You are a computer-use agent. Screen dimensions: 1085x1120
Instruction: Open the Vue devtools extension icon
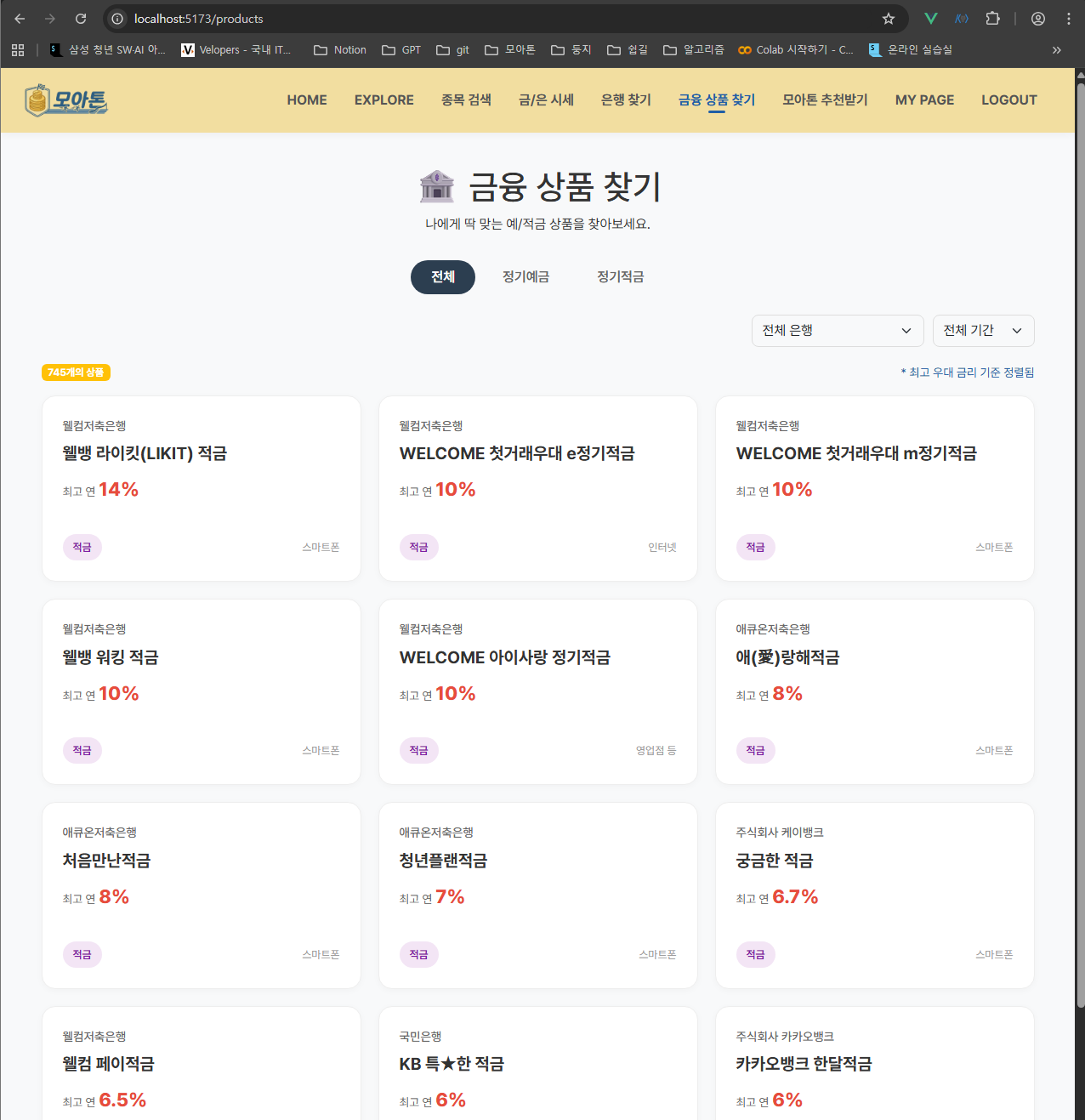[x=931, y=19]
